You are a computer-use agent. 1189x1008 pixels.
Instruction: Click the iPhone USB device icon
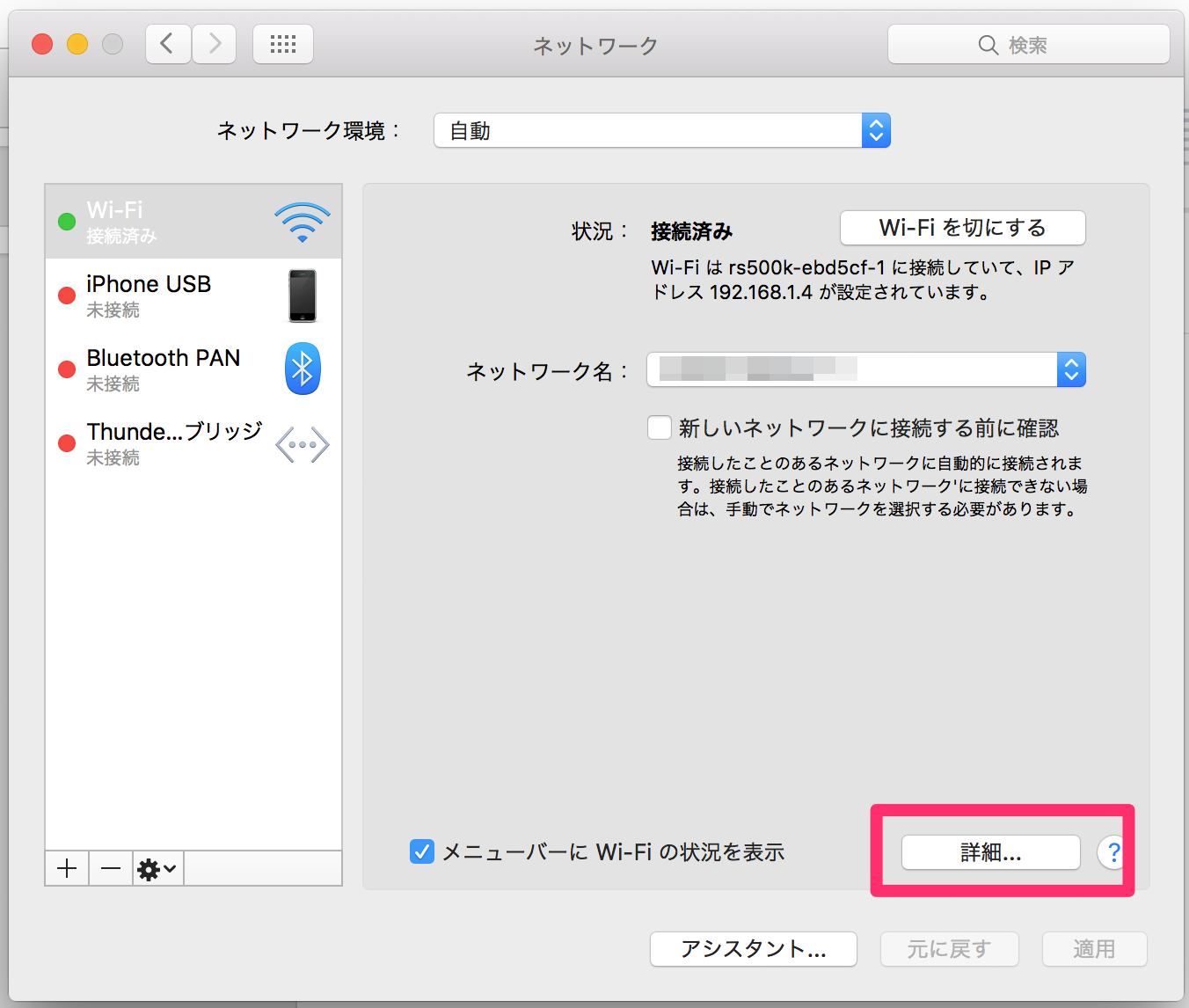pos(302,296)
